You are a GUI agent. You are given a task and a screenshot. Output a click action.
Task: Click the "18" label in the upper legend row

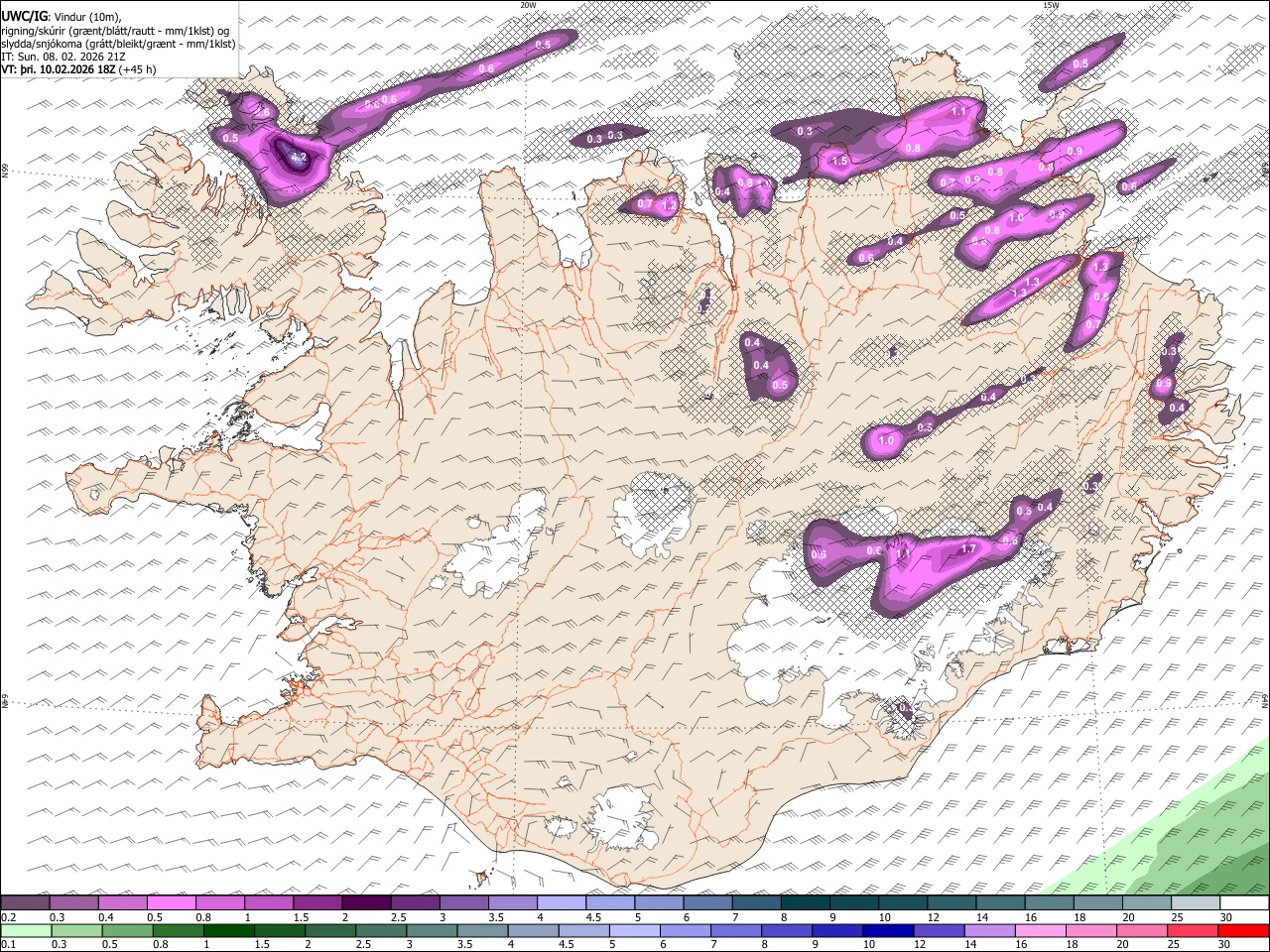click(1079, 916)
